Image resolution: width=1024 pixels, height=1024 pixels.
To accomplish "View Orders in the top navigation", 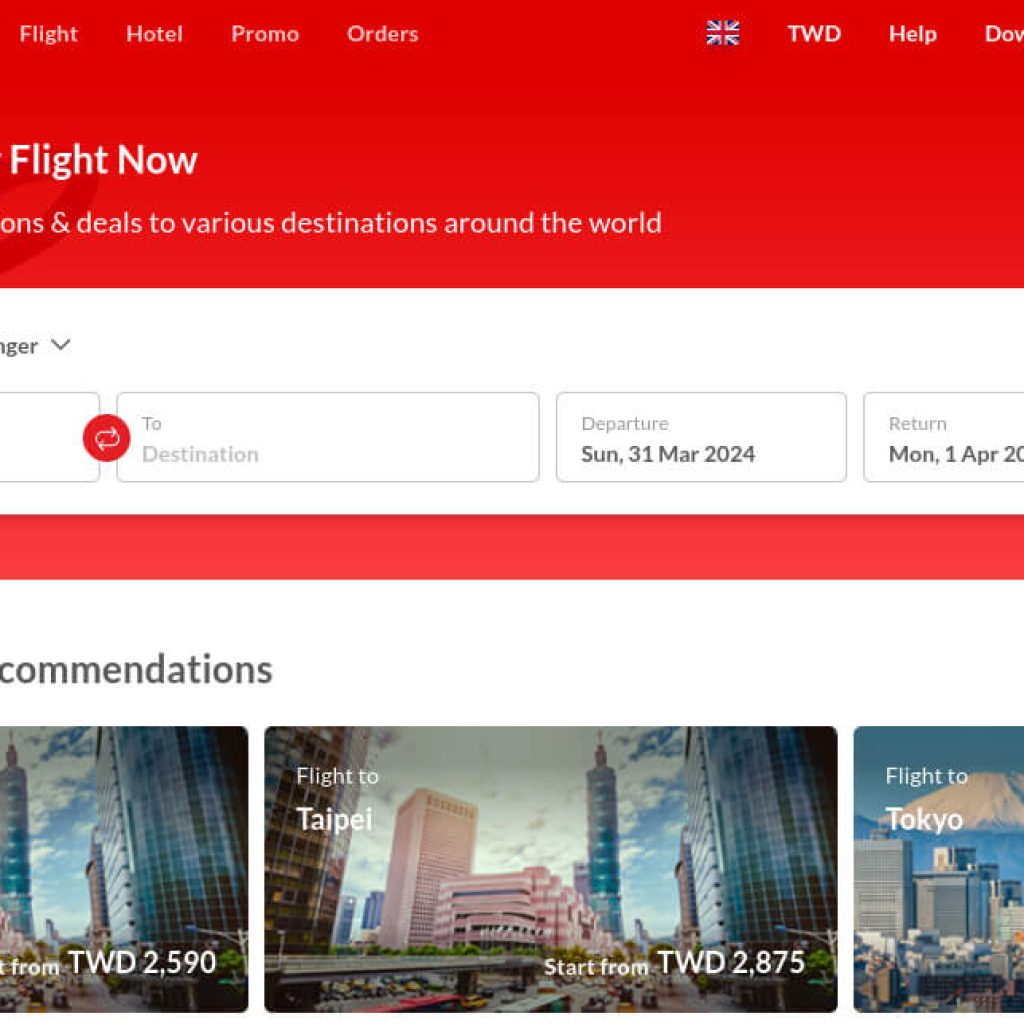I will coord(382,34).
